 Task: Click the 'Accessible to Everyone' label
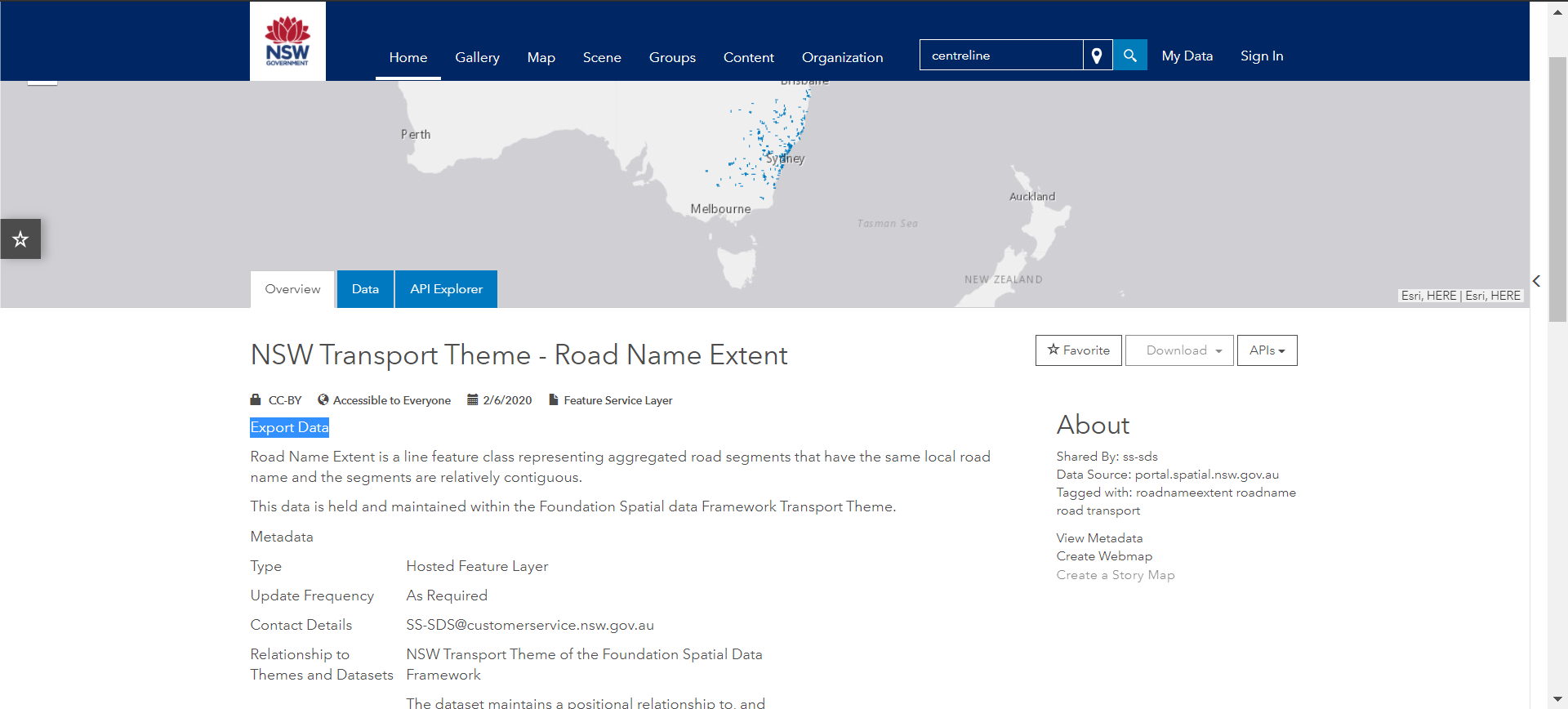392,400
